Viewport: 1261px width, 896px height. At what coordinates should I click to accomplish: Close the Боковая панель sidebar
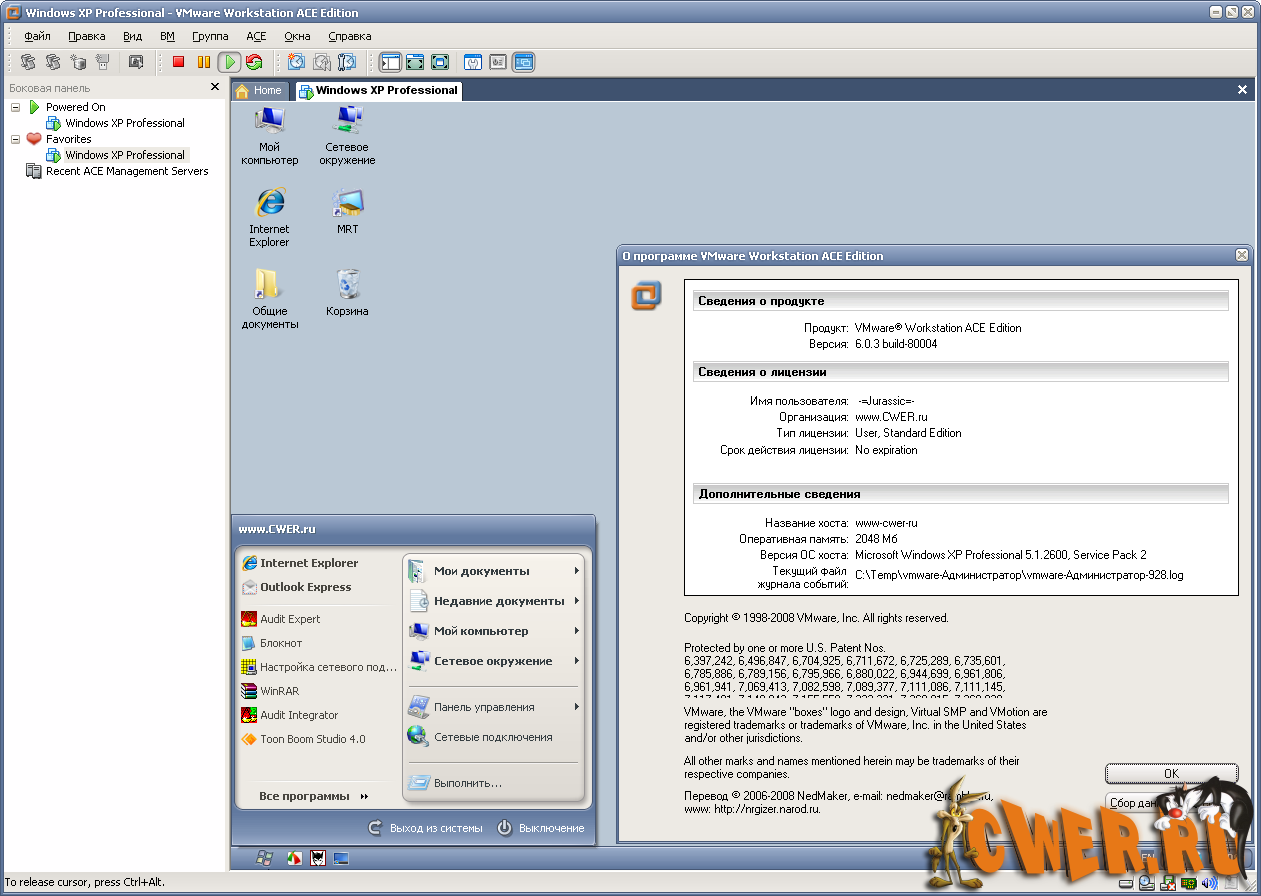coord(214,87)
